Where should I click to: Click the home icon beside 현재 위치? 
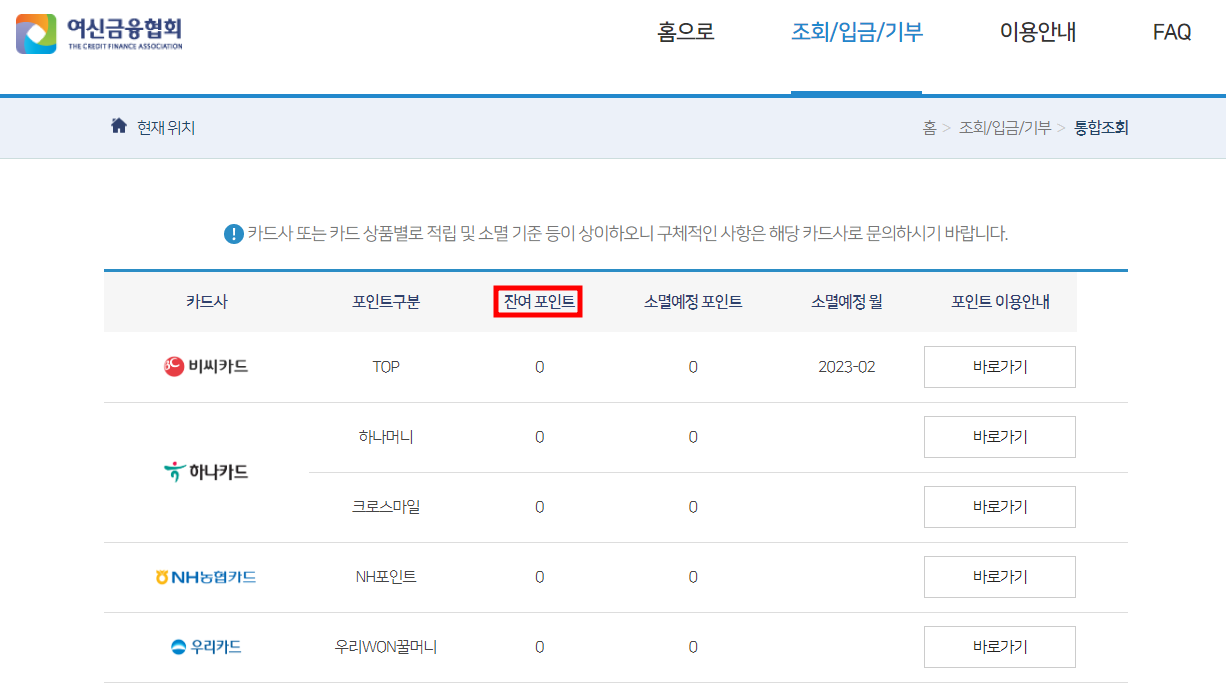coord(119,126)
